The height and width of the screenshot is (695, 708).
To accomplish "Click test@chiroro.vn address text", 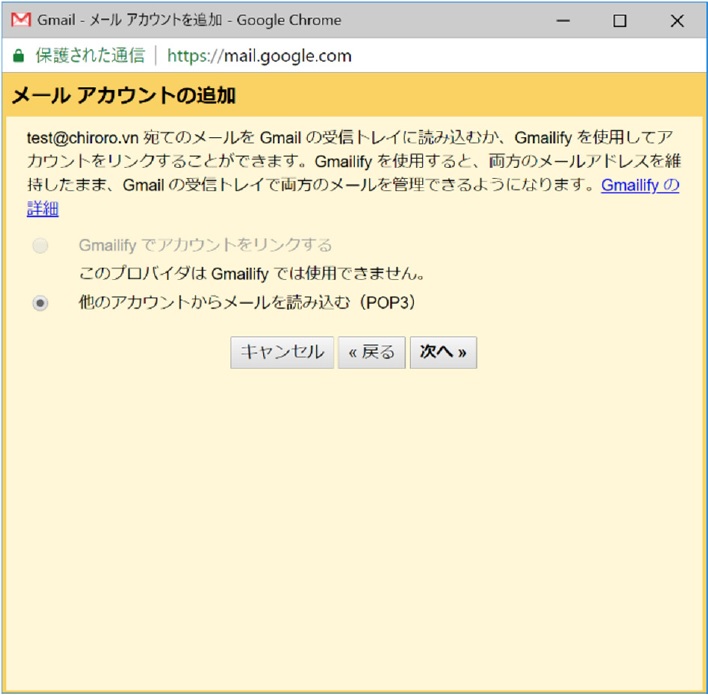I will 82,137.
